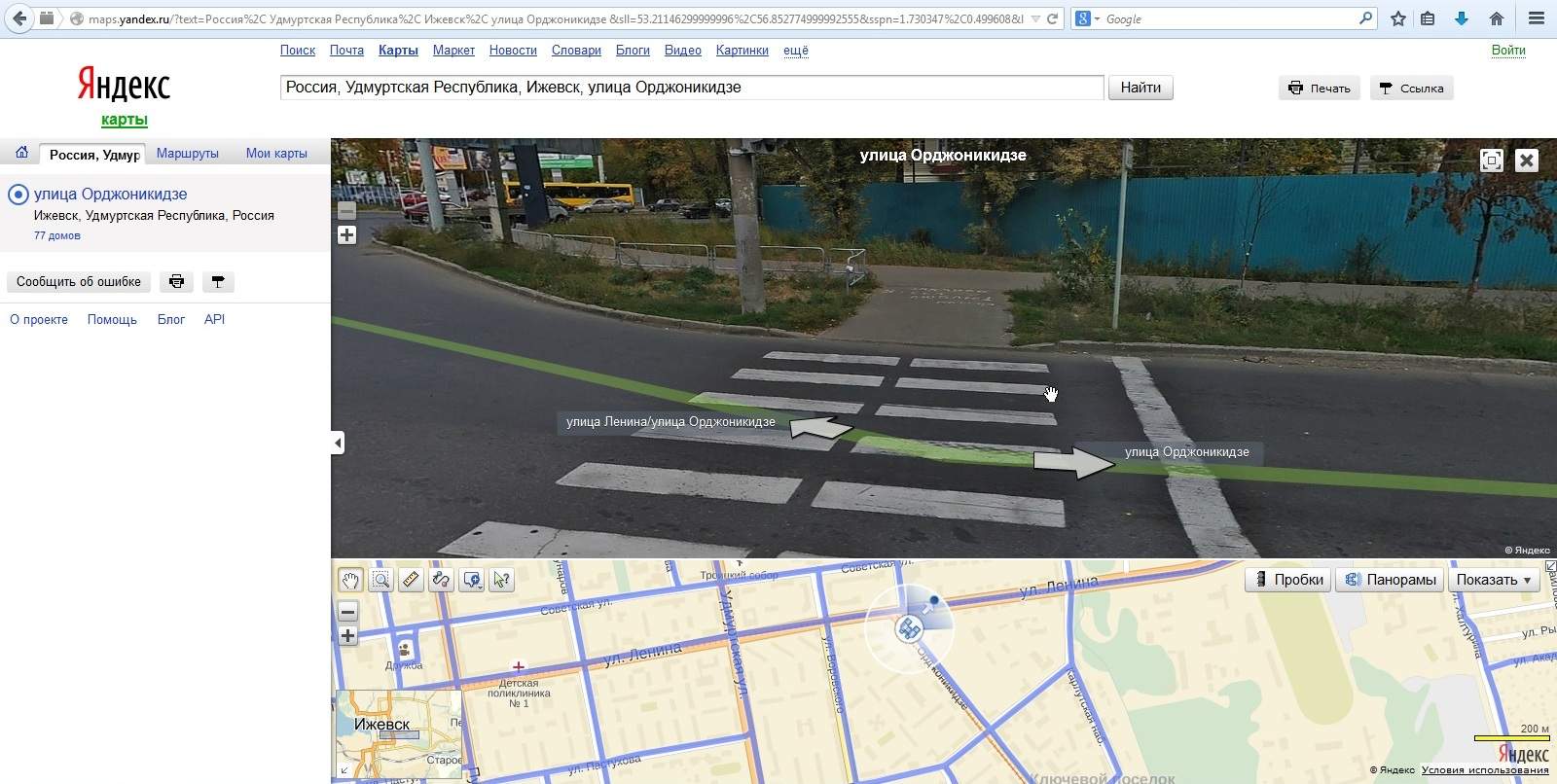Open Поиск in the Yandex services menu
The width and height of the screenshot is (1557, 784).
tap(298, 51)
